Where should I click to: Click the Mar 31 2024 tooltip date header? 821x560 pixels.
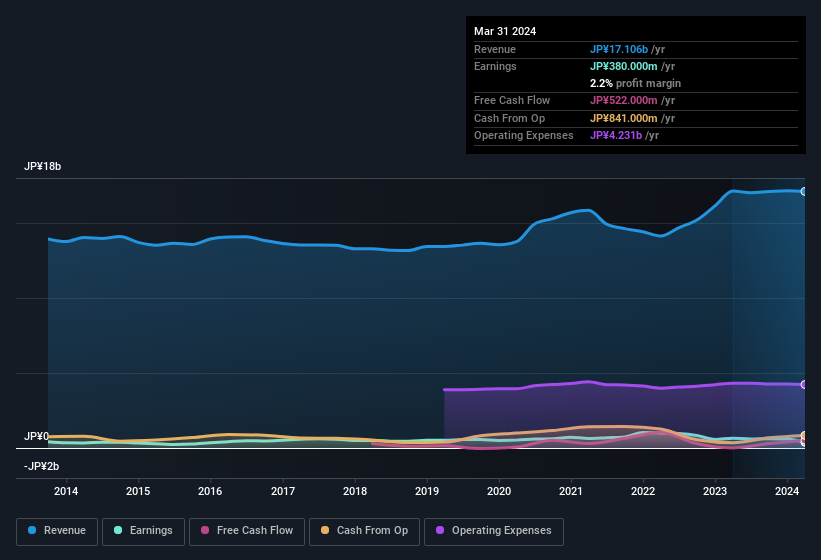[505, 31]
